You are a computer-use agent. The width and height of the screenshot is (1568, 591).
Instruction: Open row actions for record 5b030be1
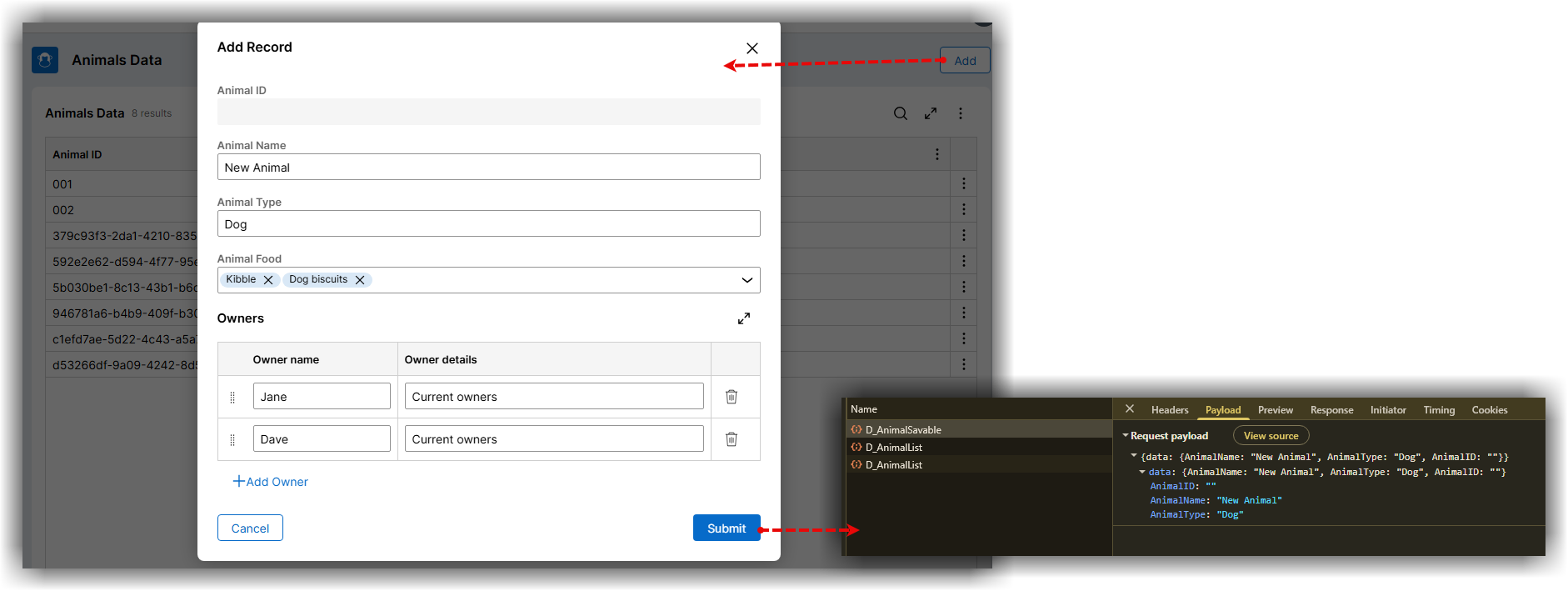pos(964,287)
